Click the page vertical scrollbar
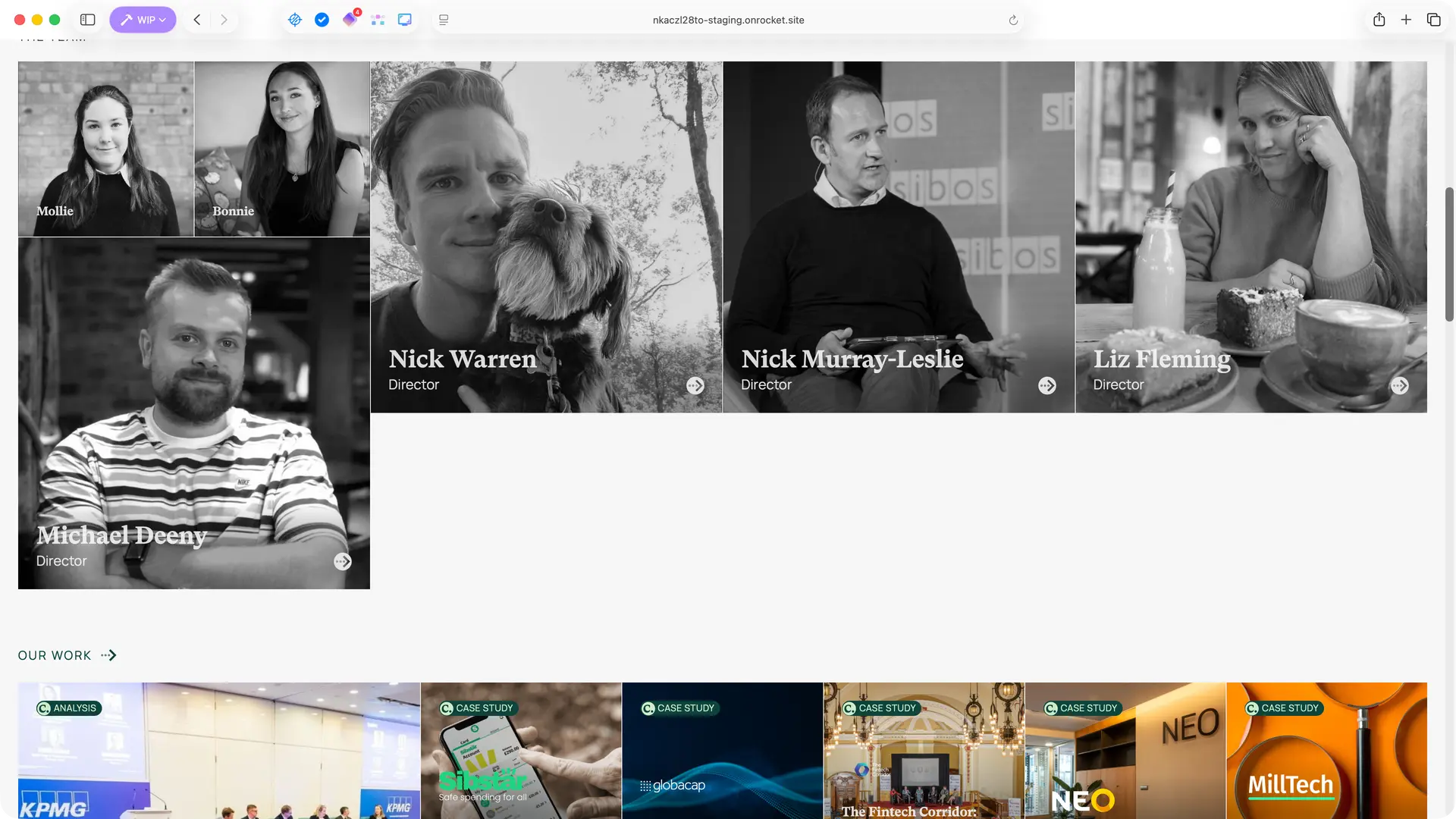Screen dimensions: 1456x819 pyautogui.click(x=1449, y=254)
